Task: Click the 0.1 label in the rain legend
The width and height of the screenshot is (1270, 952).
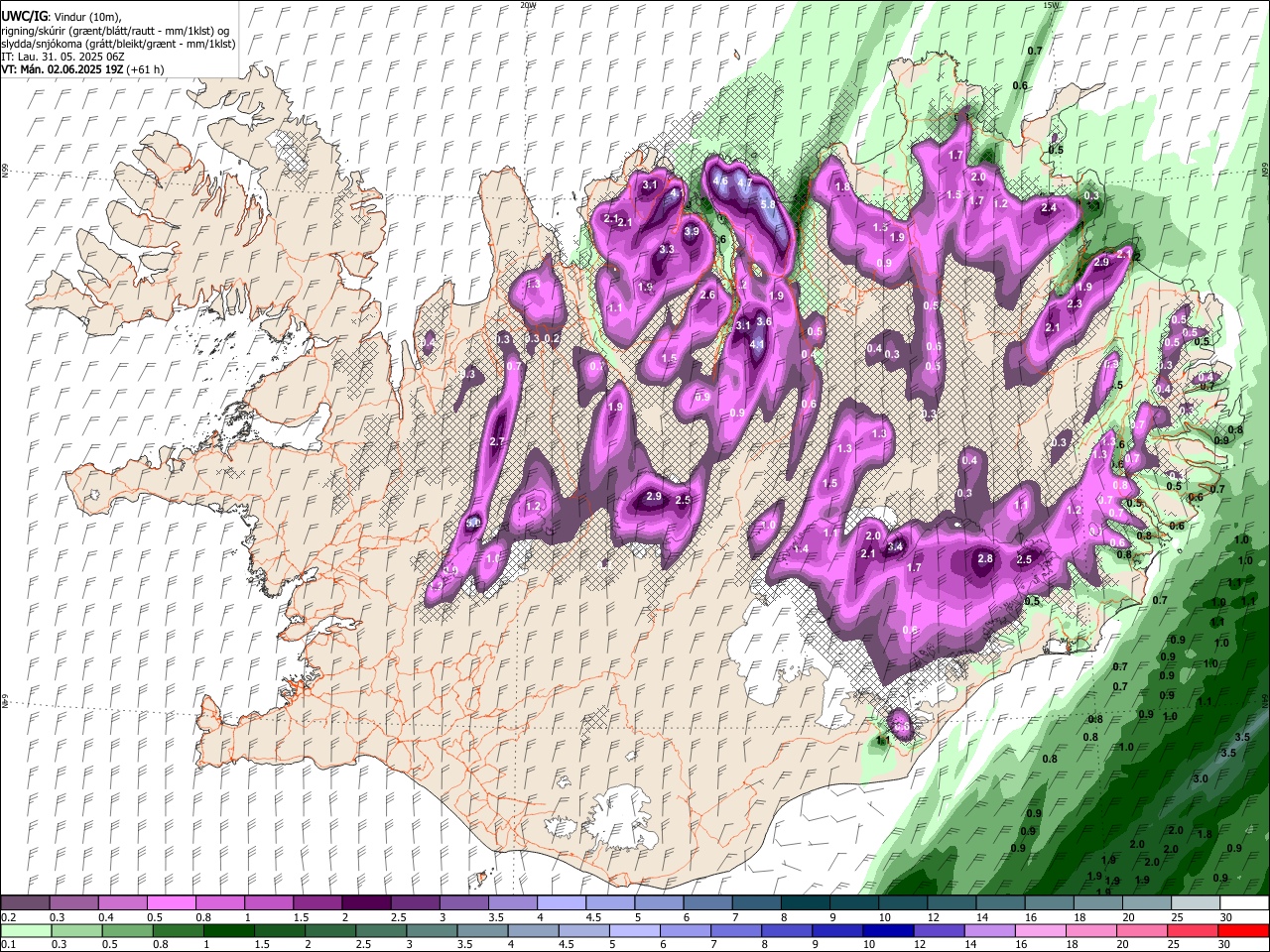Action: [8, 945]
